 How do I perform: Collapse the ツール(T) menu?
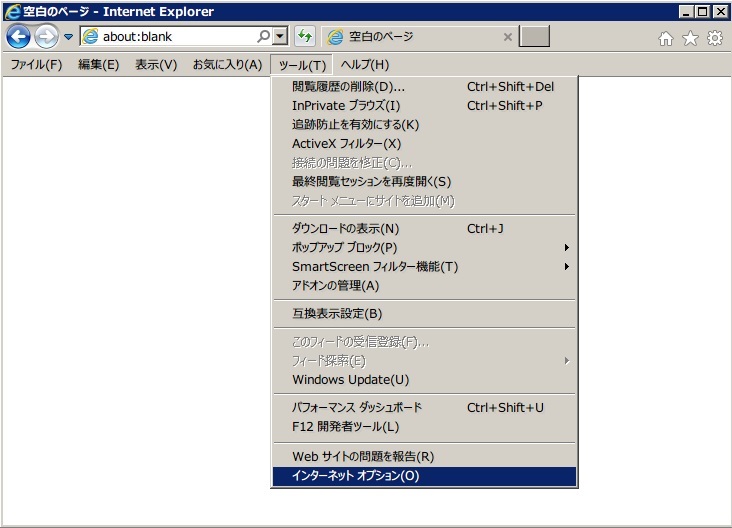[x=302, y=65]
